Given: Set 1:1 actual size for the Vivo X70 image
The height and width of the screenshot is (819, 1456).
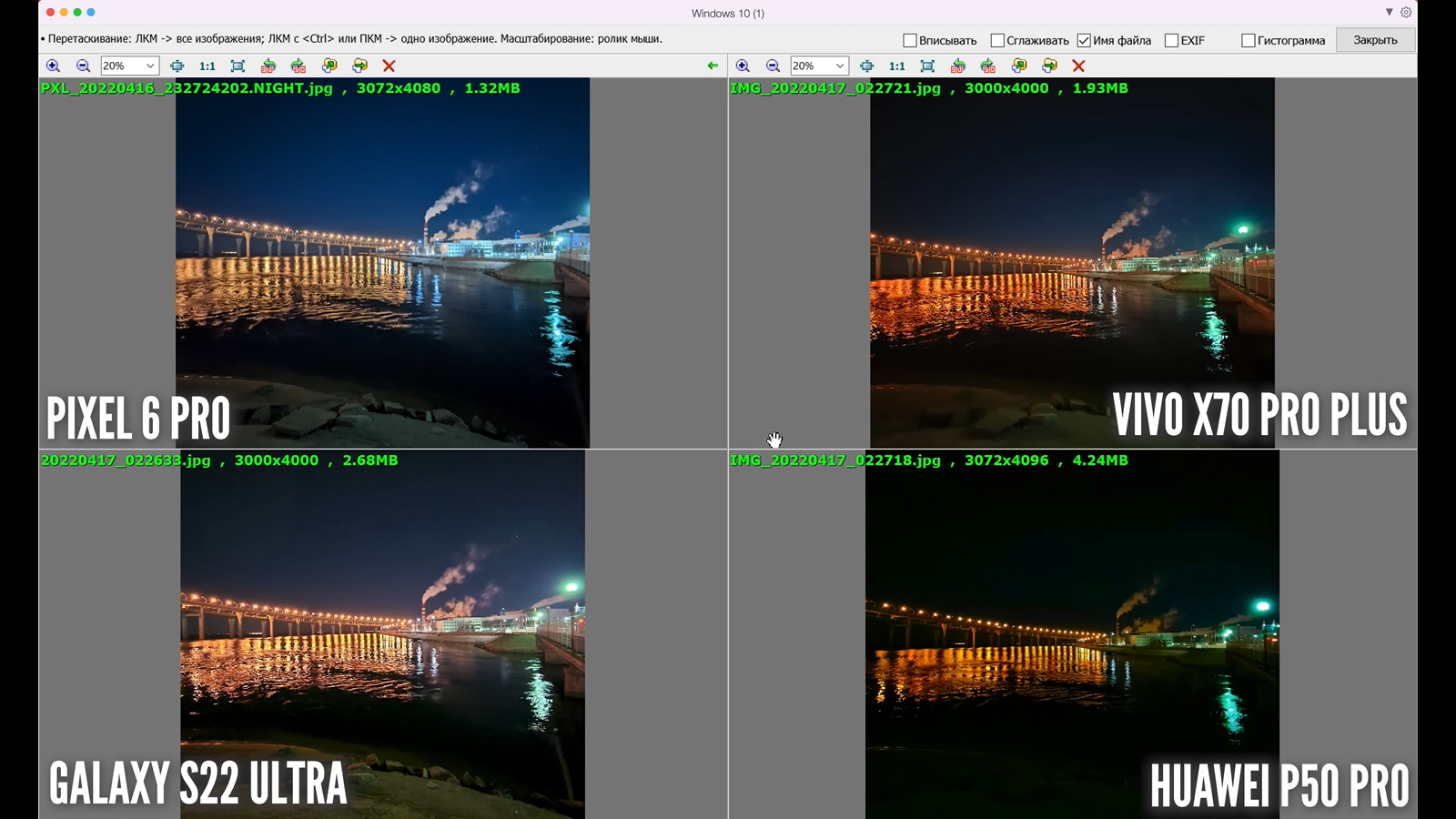Looking at the screenshot, I should (x=897, y=66).
